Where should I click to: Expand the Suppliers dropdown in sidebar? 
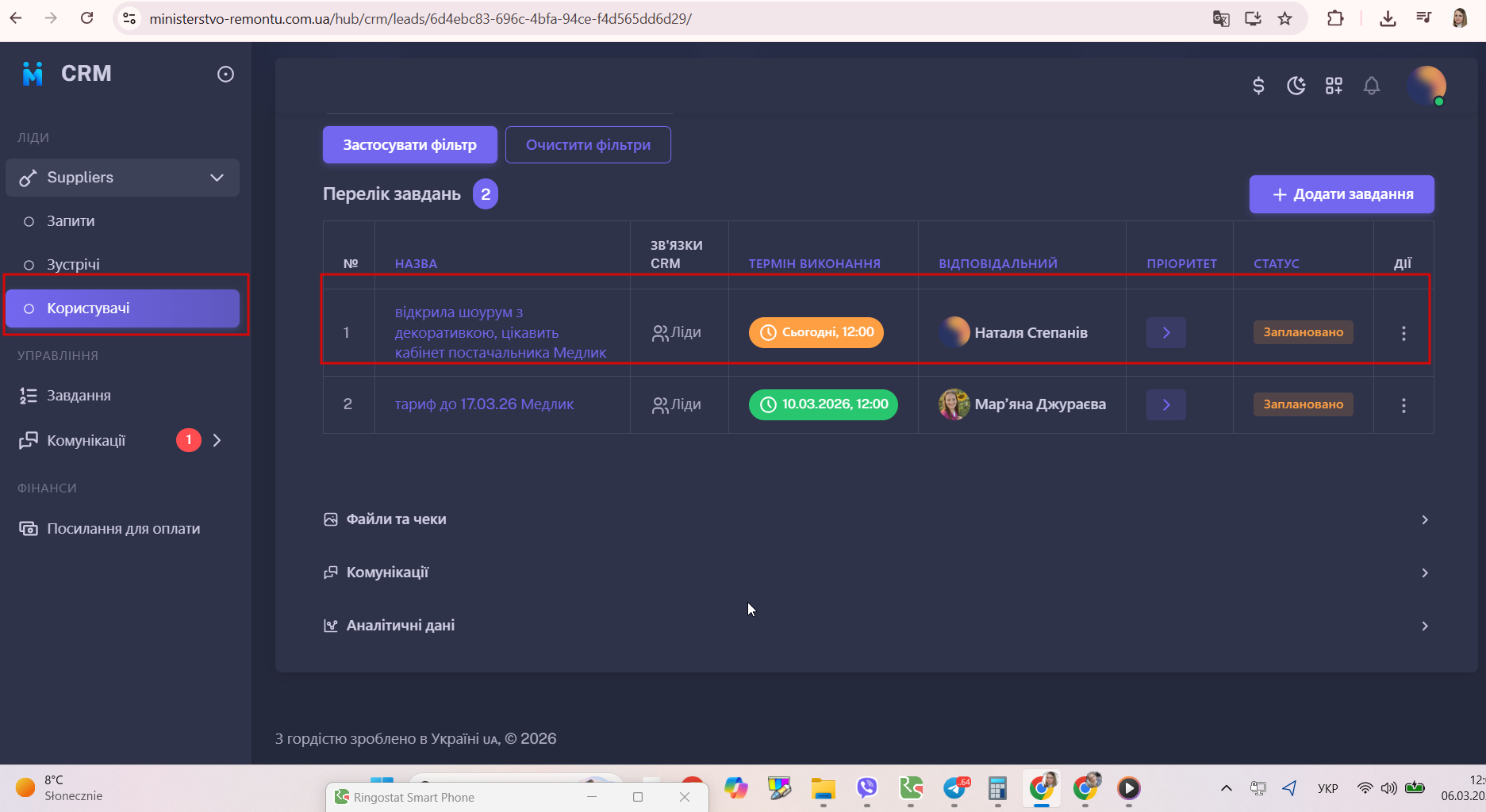(122, 178)
